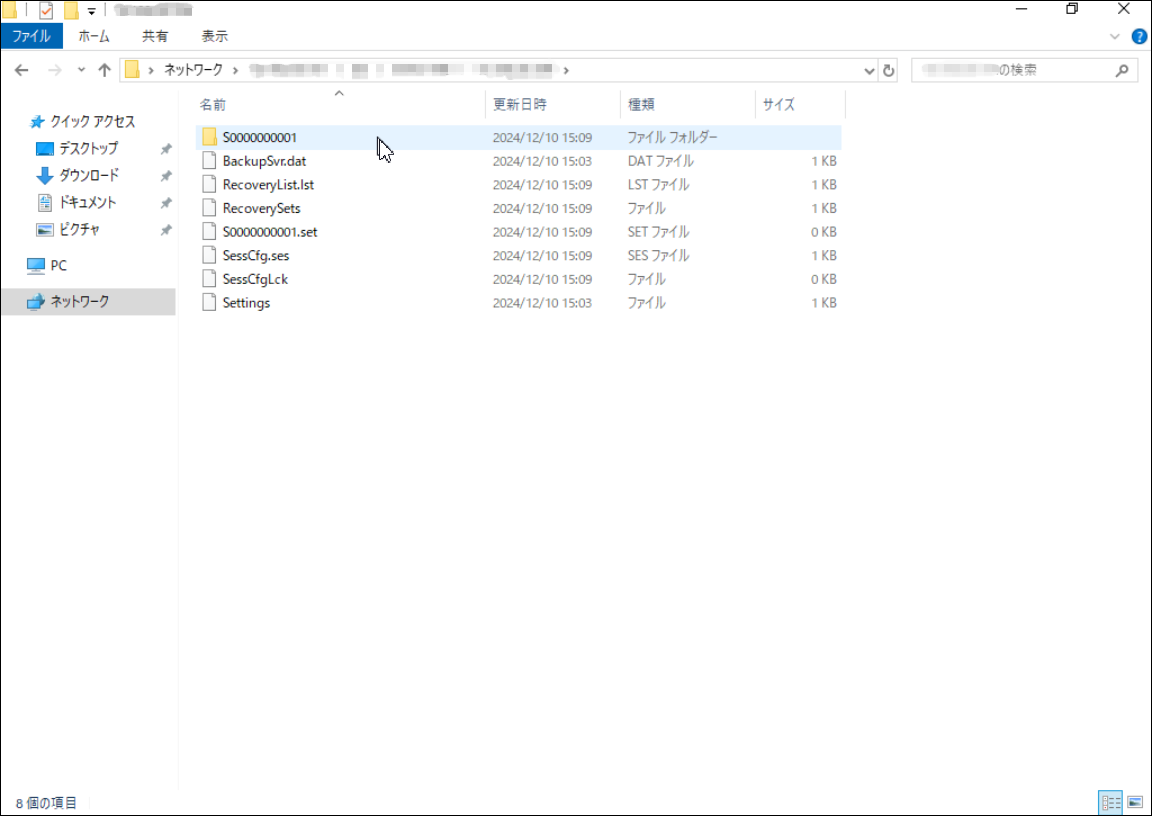Open address bar history dropdown

point(869,71)
